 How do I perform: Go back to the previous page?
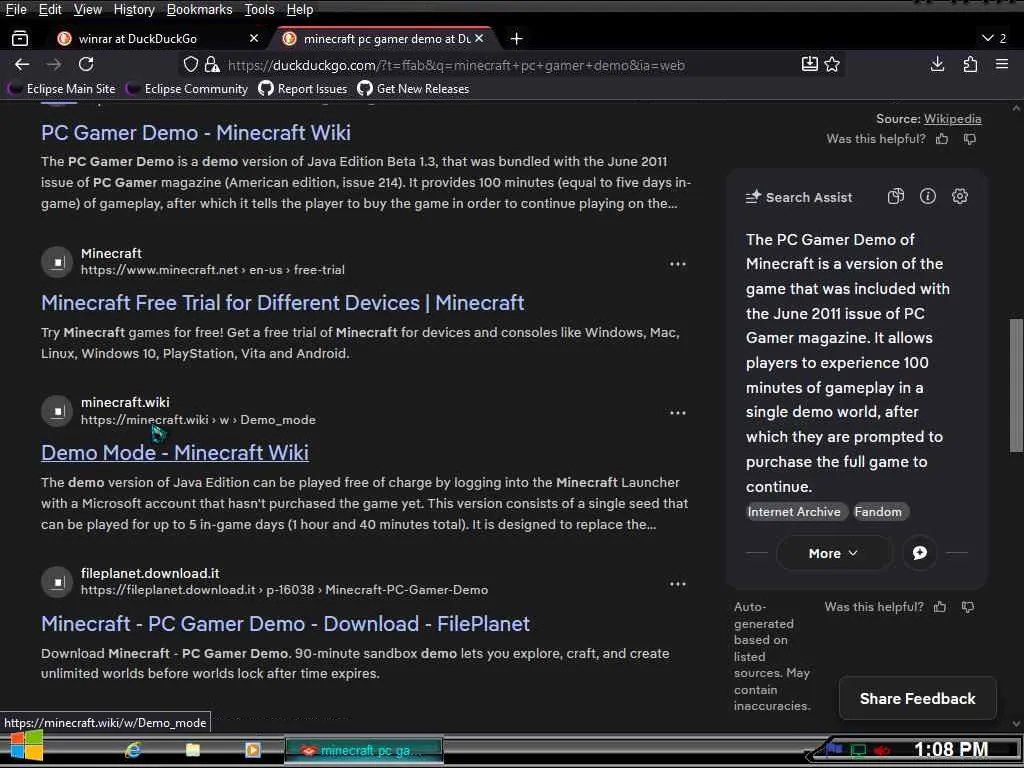pos(22,65)
